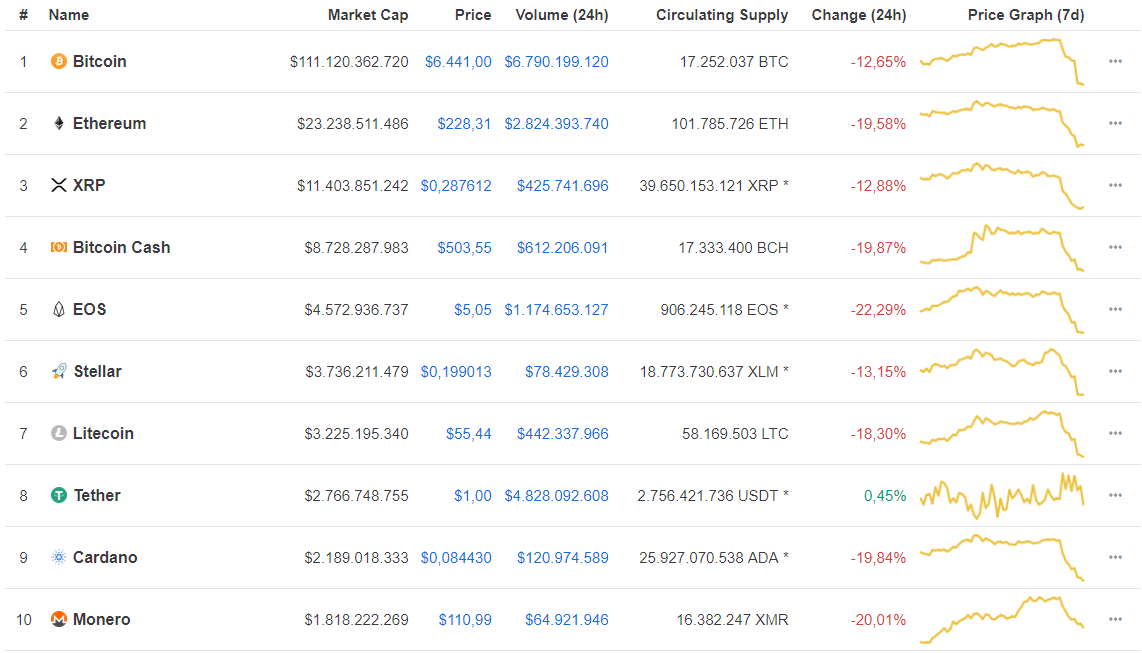This screenshot has width=1142, height=653.
Task: Open the Bitcoin 7-day price graph
Action: click(x=1002, y=62)
